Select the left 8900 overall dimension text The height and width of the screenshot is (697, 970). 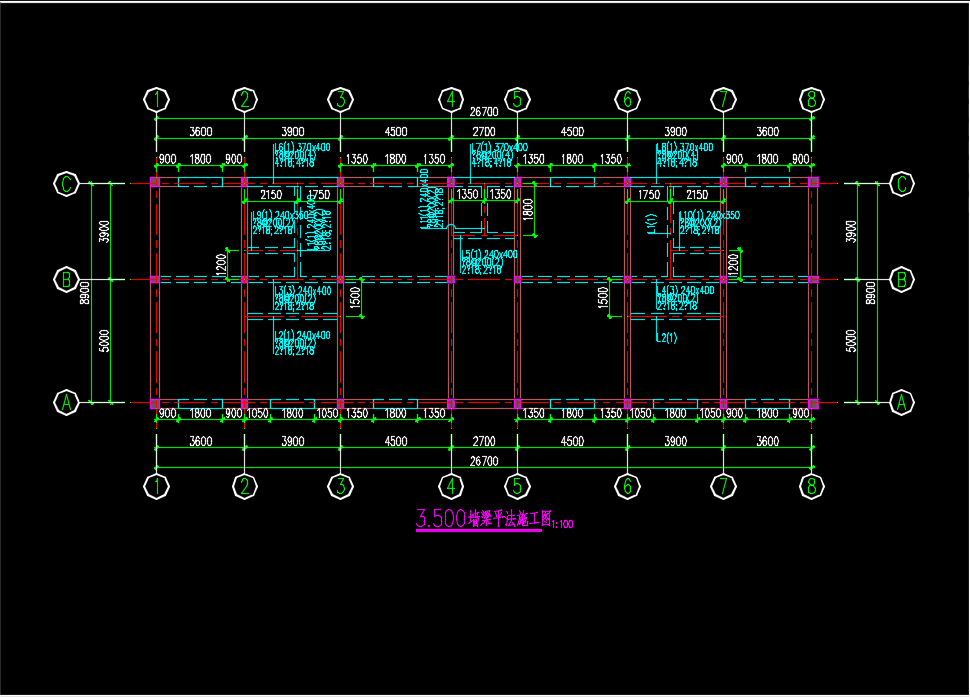tap(86, 292)
